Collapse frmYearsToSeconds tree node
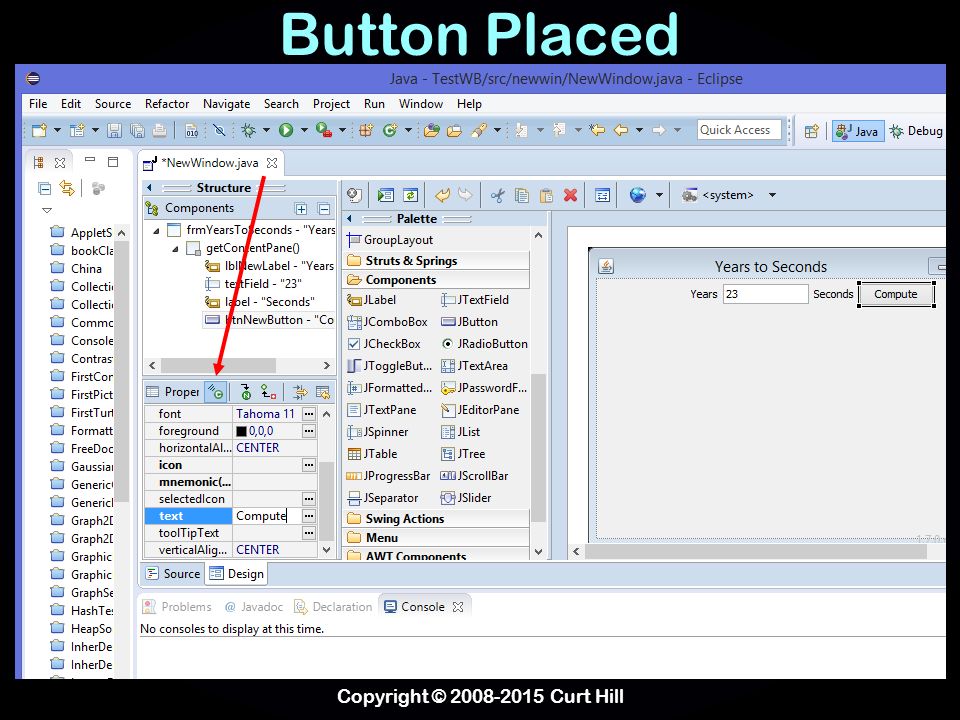 [x=156, y=231]
